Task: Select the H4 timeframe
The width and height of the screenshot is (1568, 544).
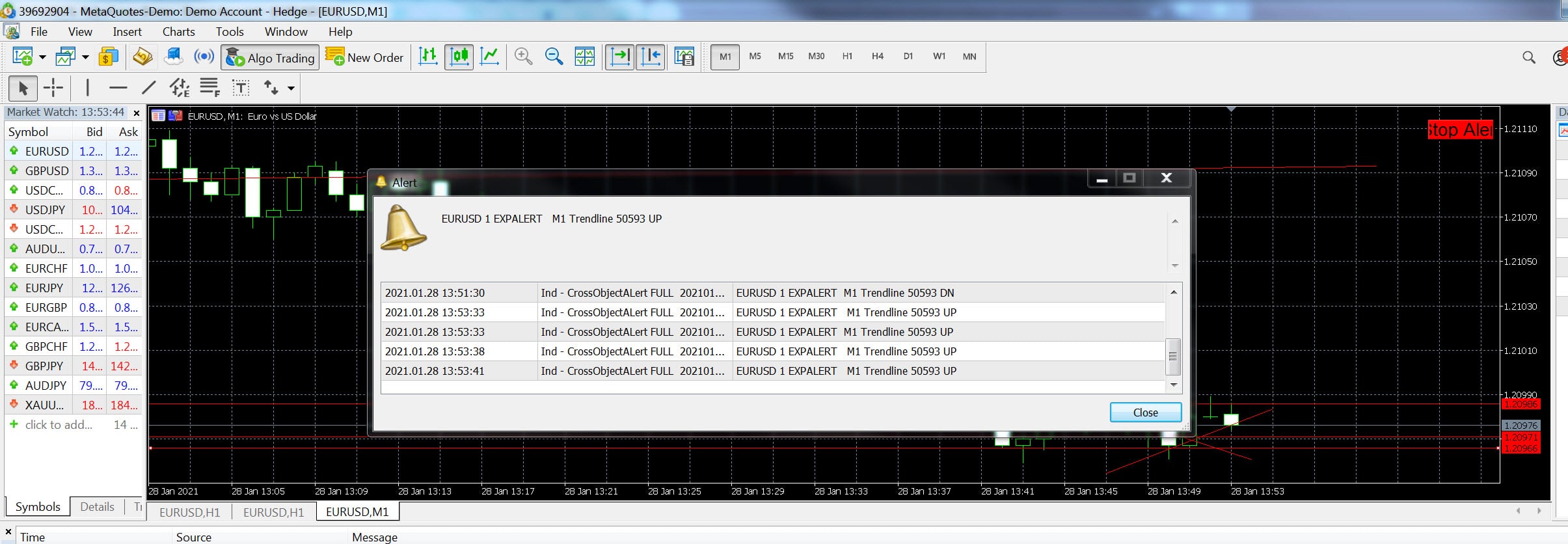Action: click(877, 57)
